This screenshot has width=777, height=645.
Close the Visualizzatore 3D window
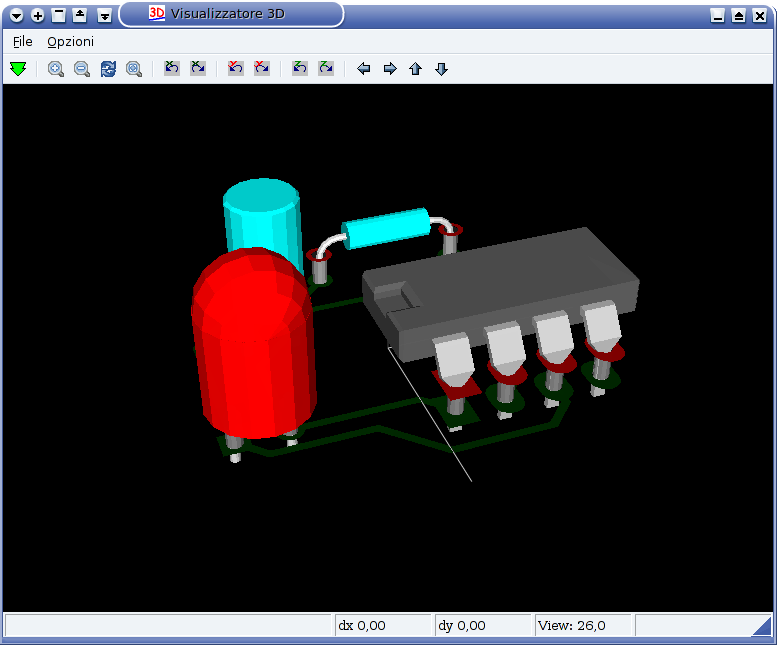click(759, 15)
